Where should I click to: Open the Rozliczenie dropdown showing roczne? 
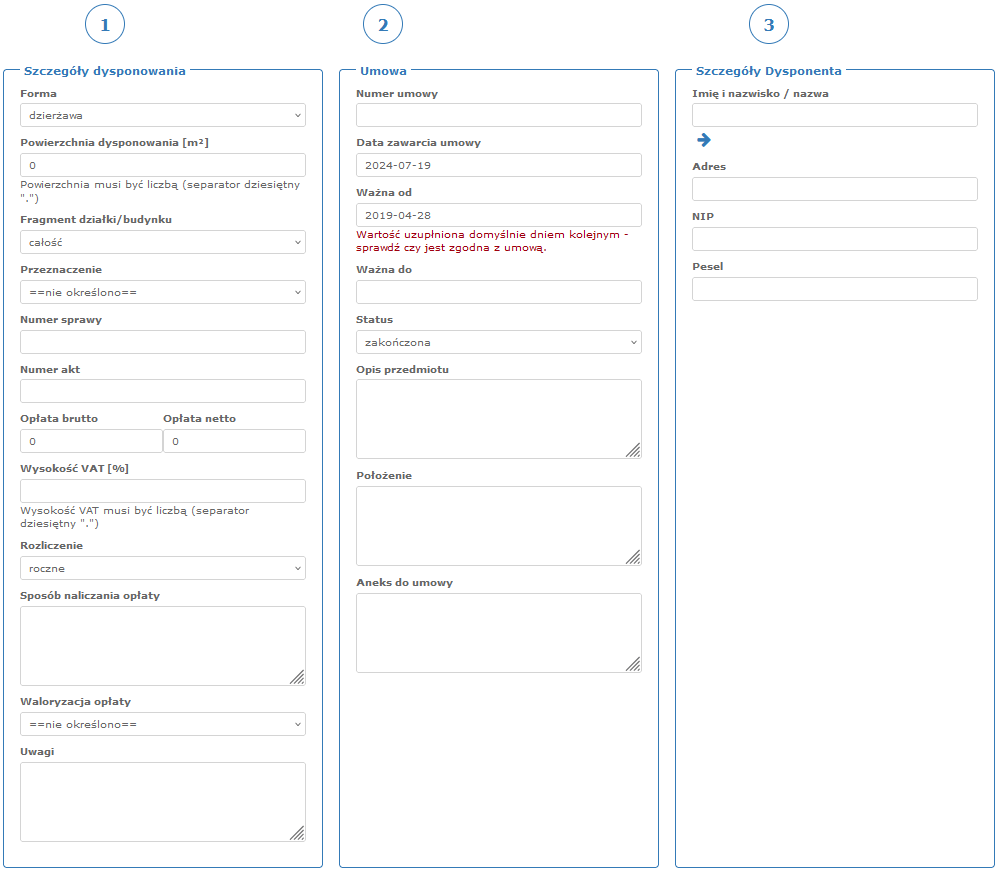(x=162, y=568)
